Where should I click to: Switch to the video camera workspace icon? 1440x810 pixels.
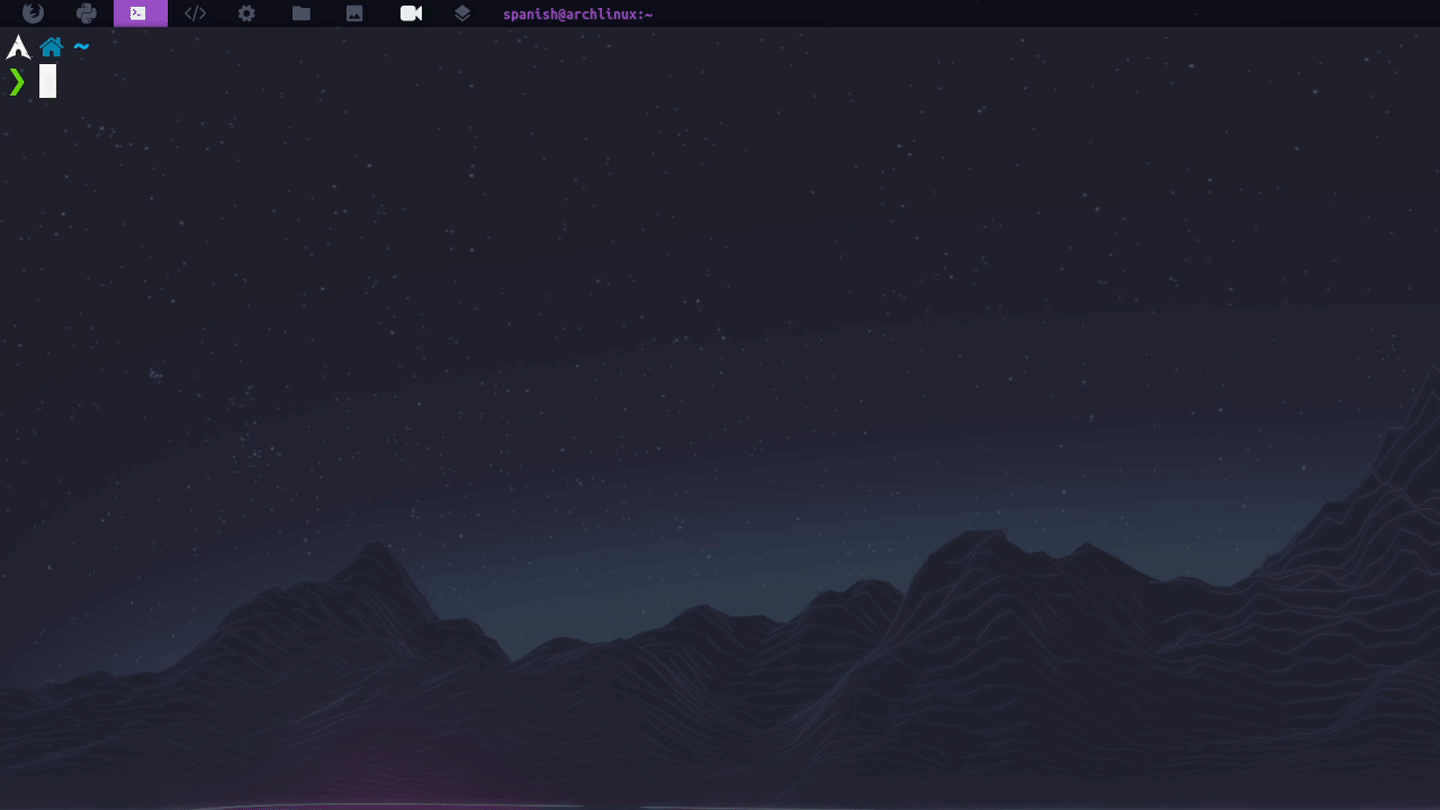[x=411, y=13]
